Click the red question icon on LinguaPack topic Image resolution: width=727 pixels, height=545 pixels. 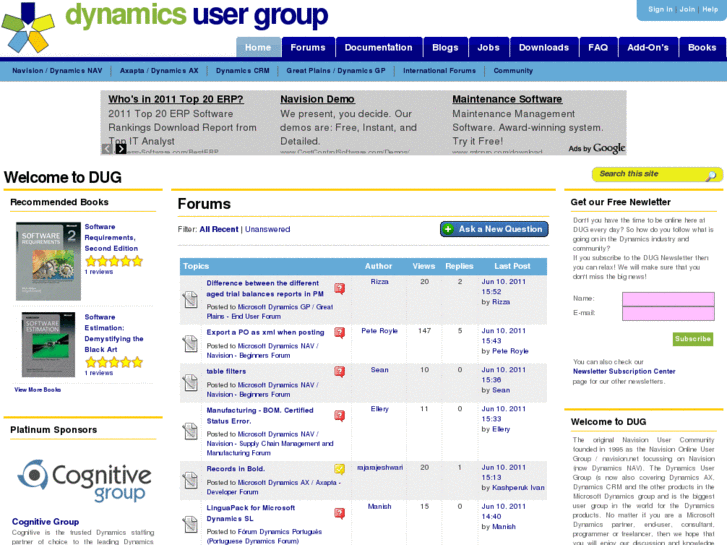pos(340,513)
